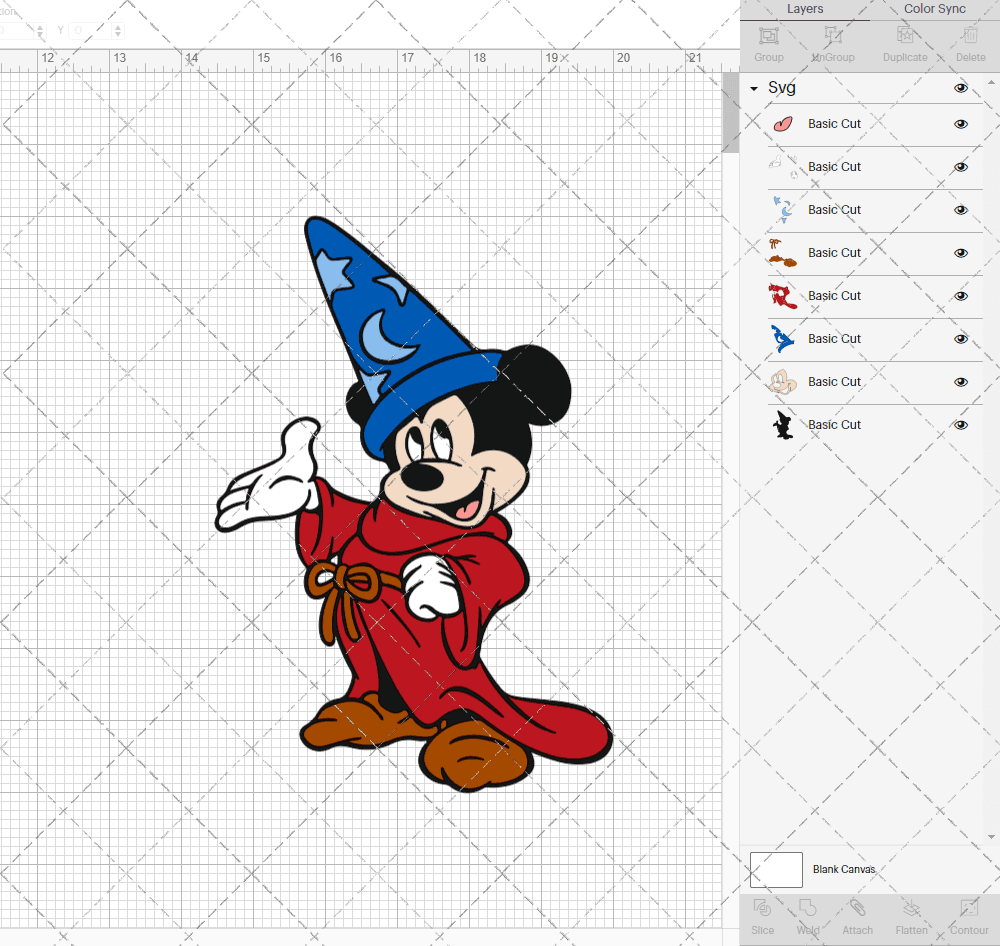Select the pink mouth layer thumbnail
Image resolution: width=1000 pixels, height=946 pixels.
coord(783,124)
